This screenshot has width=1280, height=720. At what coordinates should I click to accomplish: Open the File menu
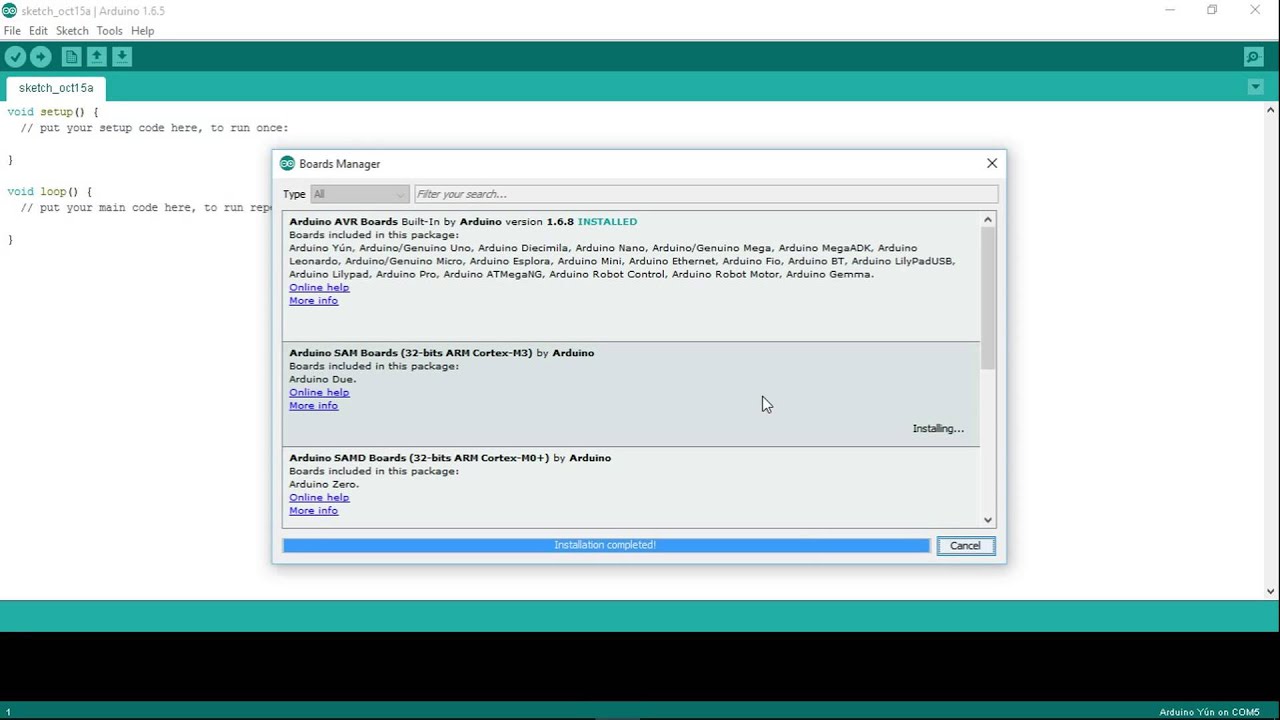point(12,31)
